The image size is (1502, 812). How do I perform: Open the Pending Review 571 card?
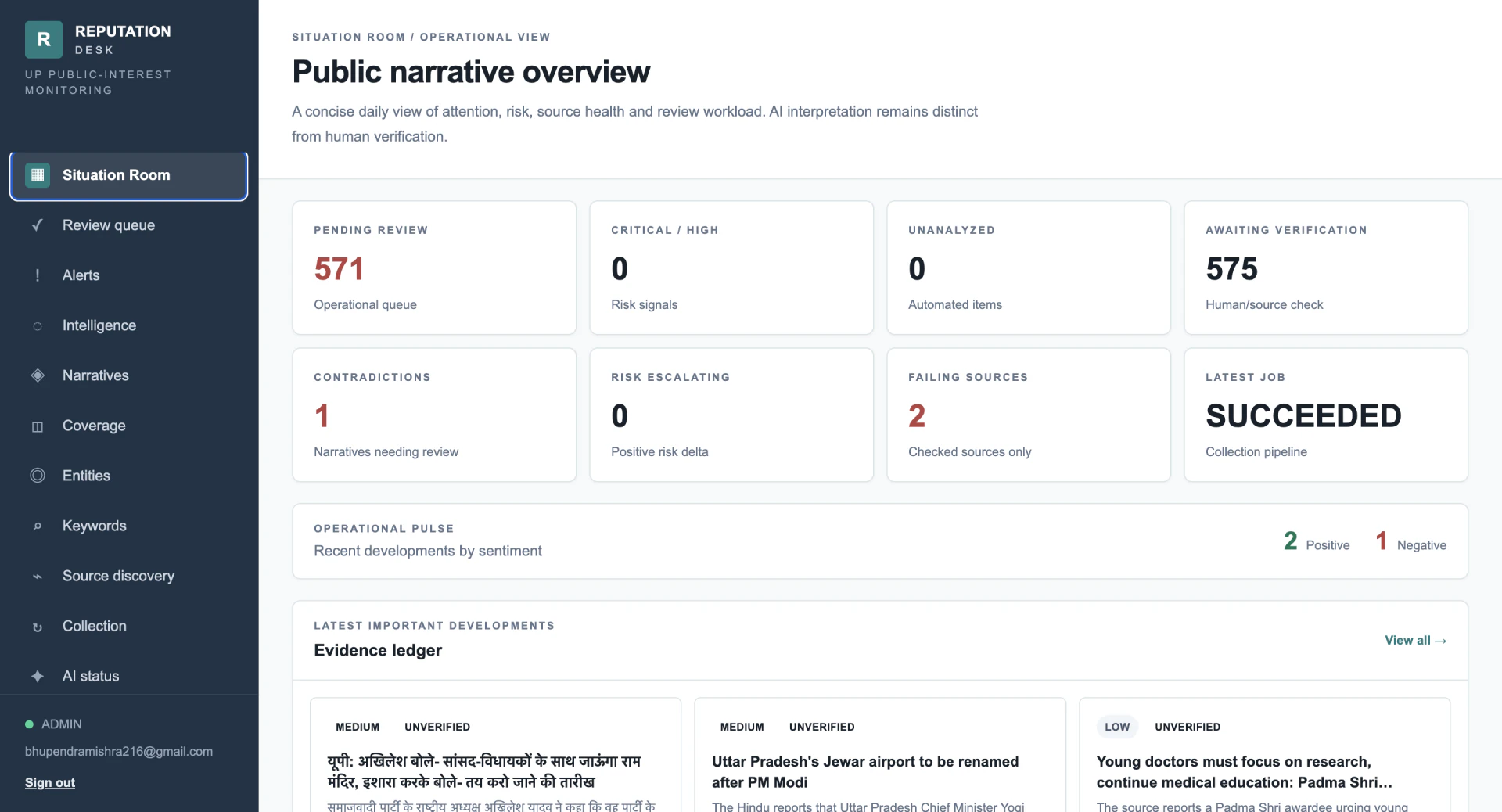(434, 268)
